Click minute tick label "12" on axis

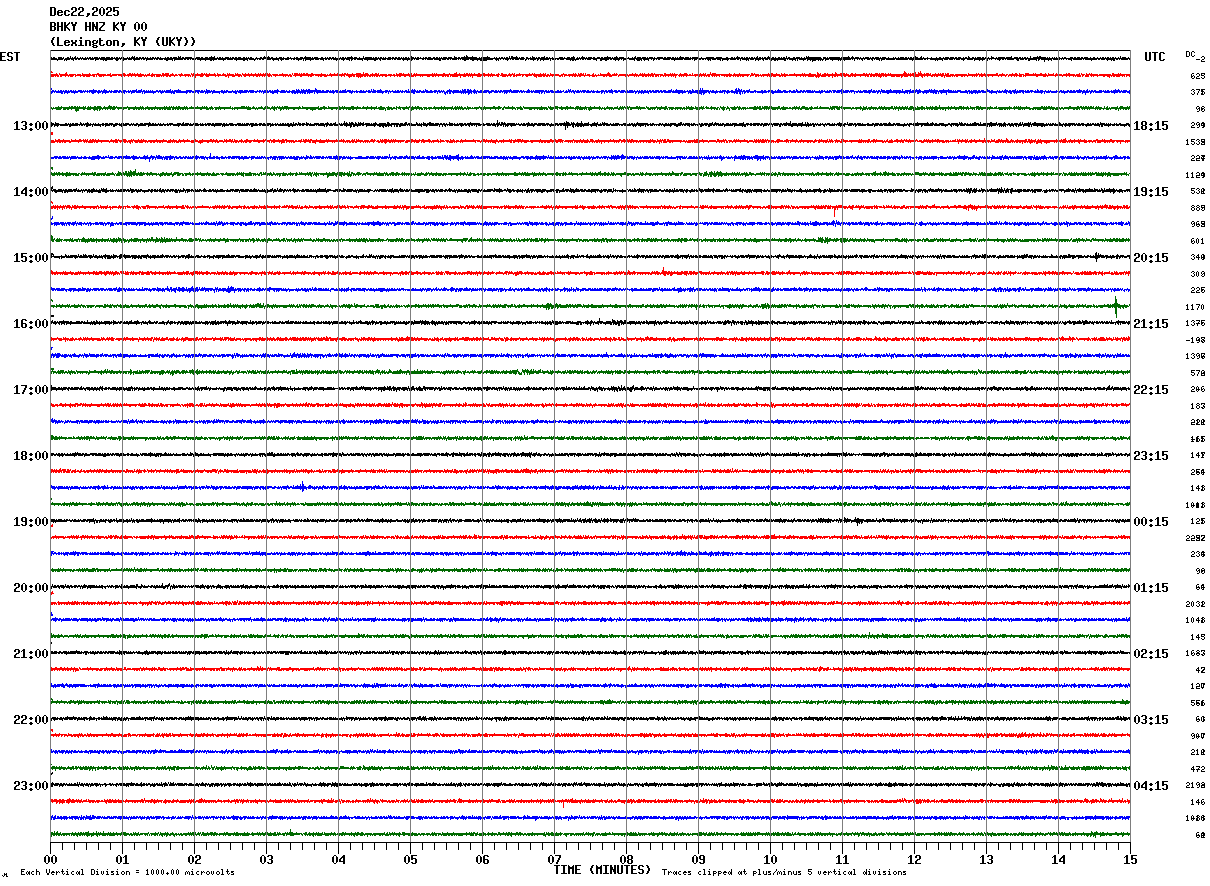[914, 859]
